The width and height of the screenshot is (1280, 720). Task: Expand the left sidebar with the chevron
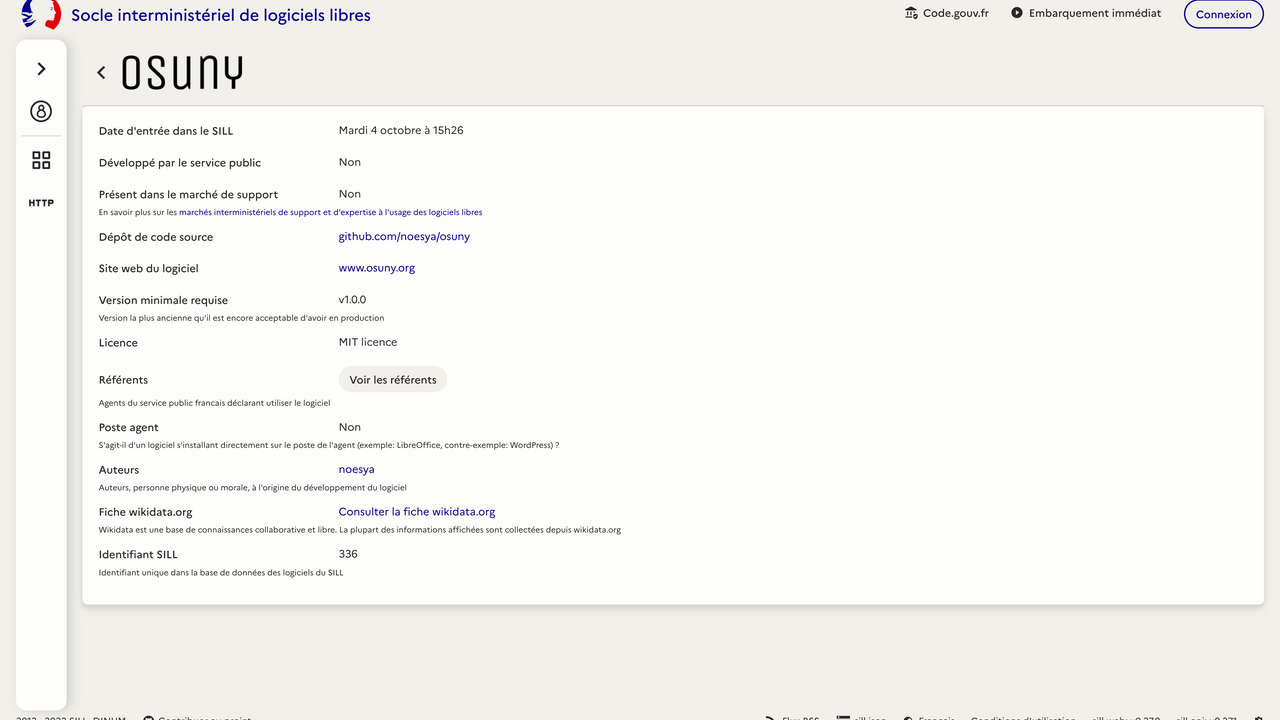coord(41,69)
